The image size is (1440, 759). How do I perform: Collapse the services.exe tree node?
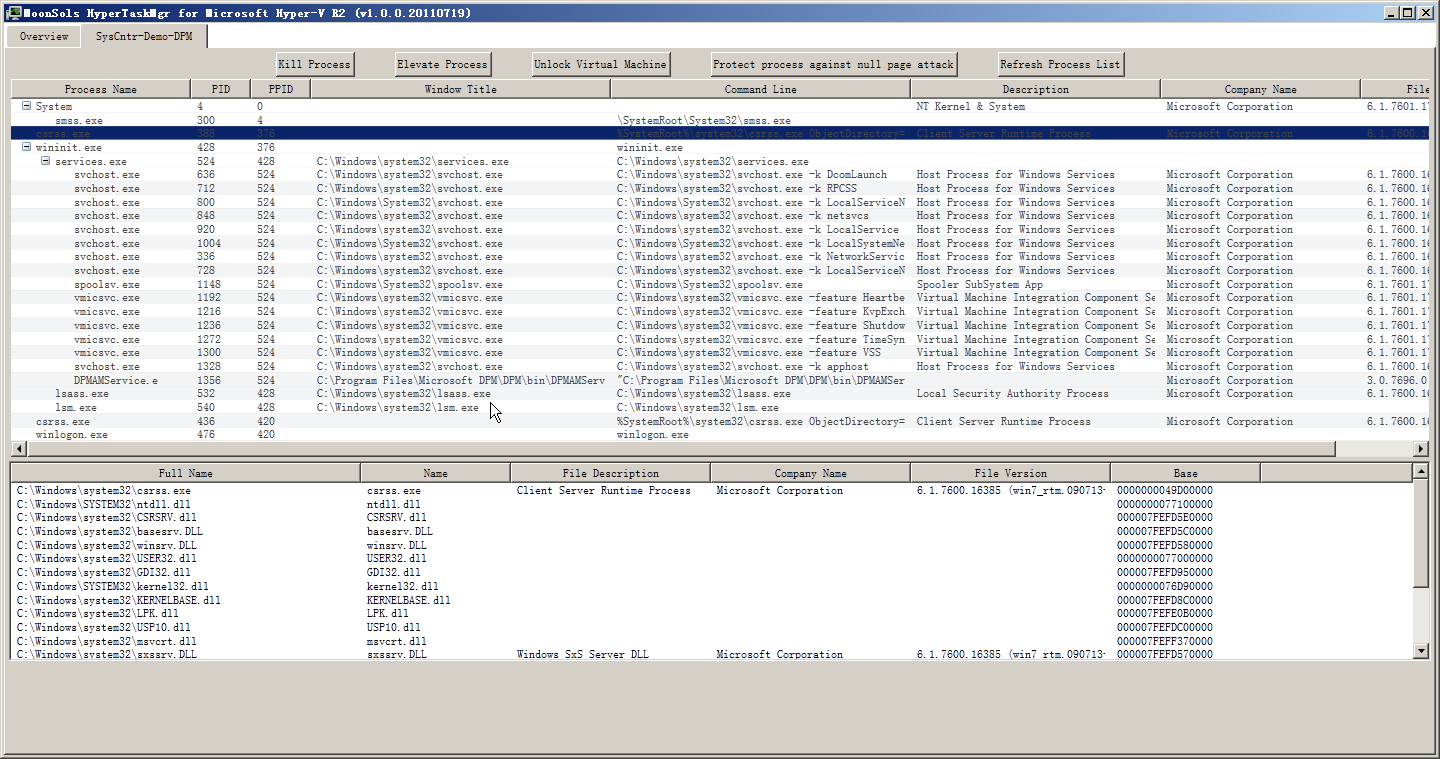(46, 161)
